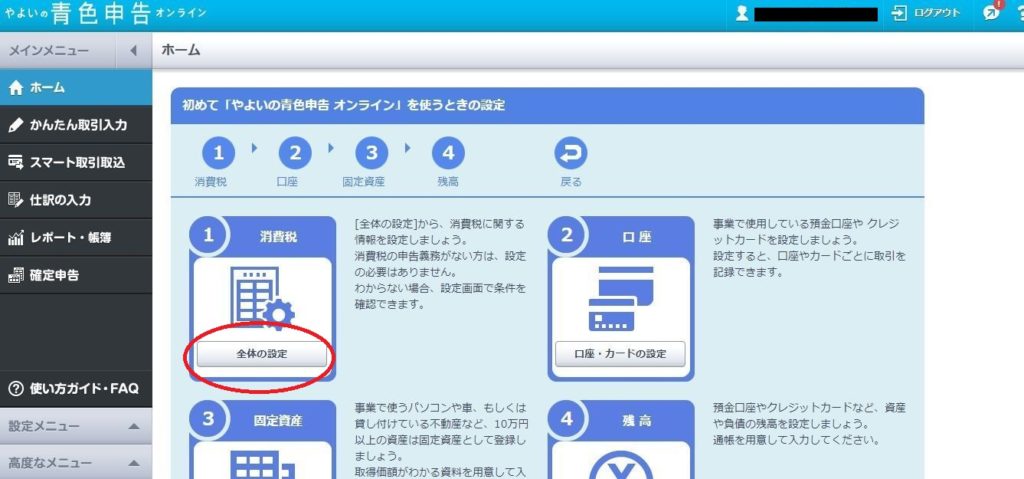Open 確定申告 in the sidebar
Image resolution: width=1024 pixels, height=479 pixels.
(x=76, y=275)
